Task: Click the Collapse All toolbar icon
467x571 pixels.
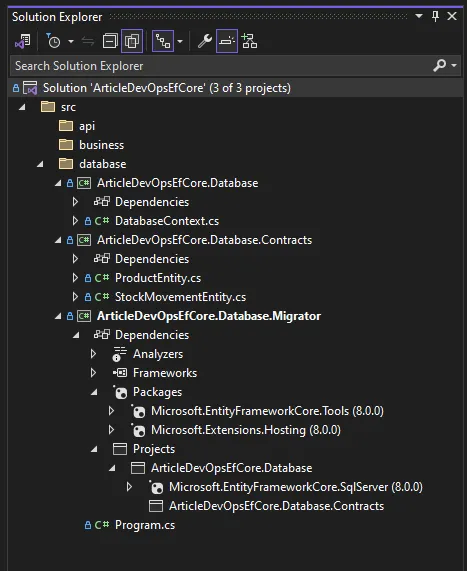Action: [x=110, y=41]
